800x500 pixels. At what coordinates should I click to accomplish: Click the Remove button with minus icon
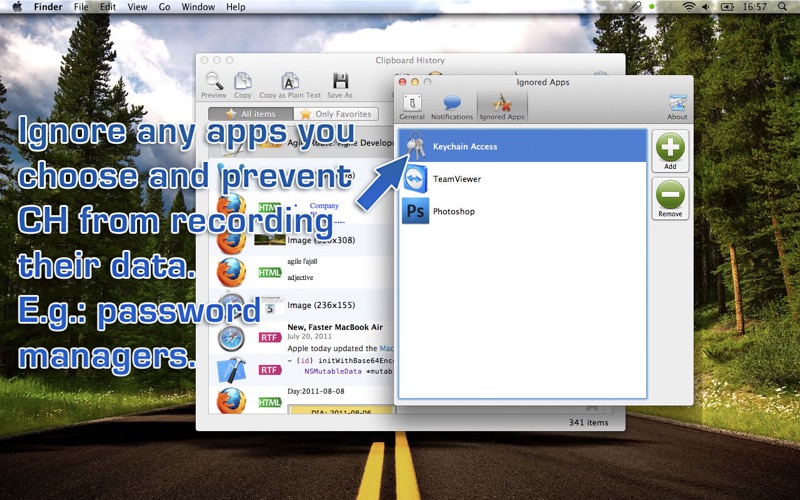tap(670, 199)
